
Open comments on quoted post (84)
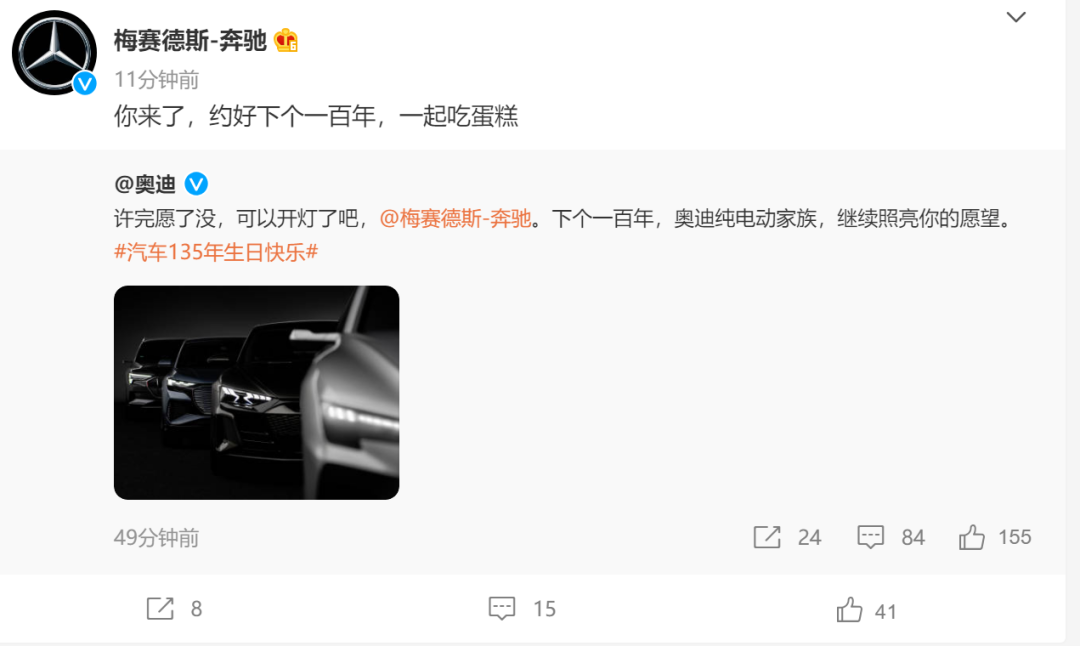click(x=891, y=537)
